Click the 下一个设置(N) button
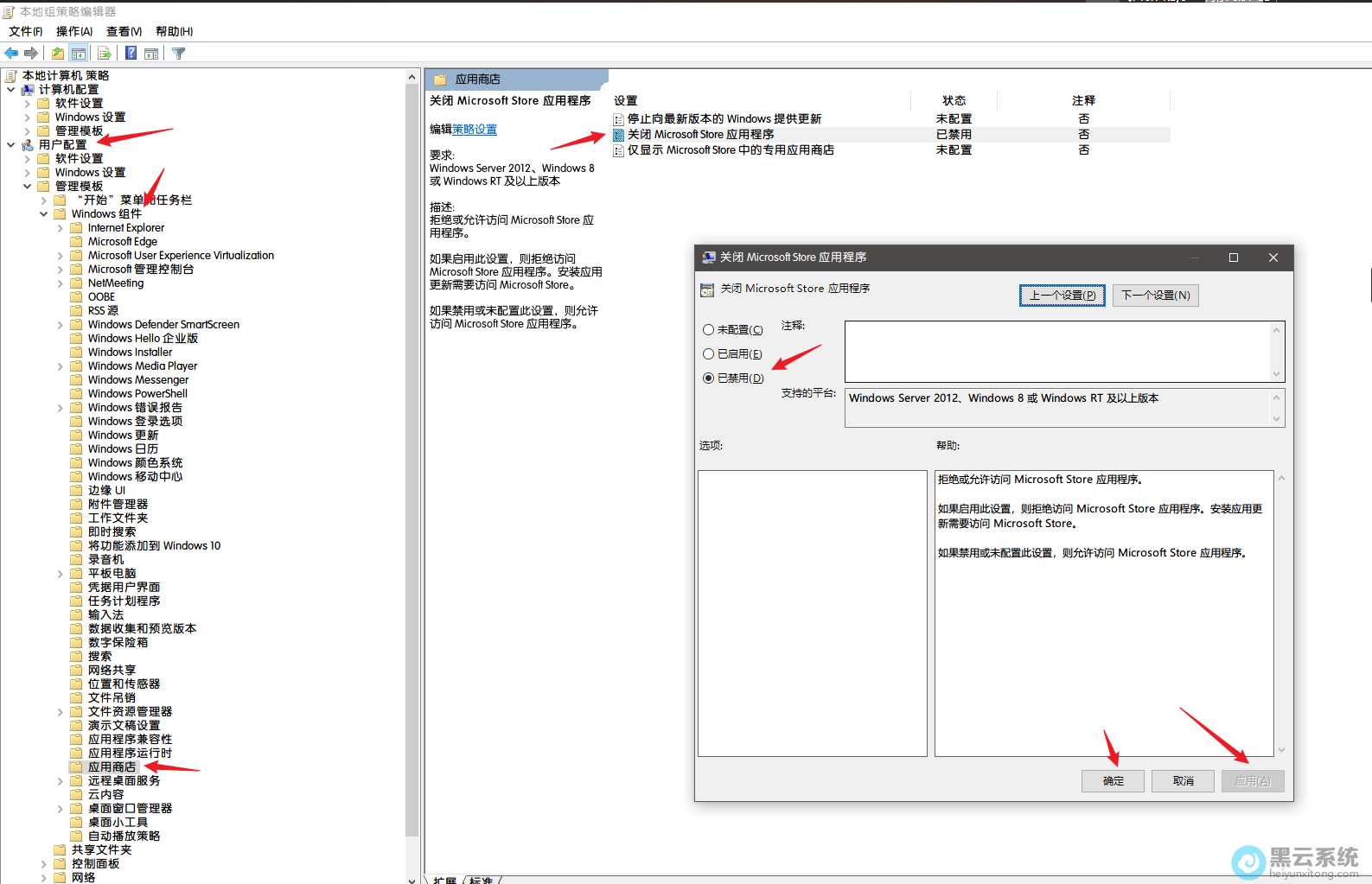 1155,296
